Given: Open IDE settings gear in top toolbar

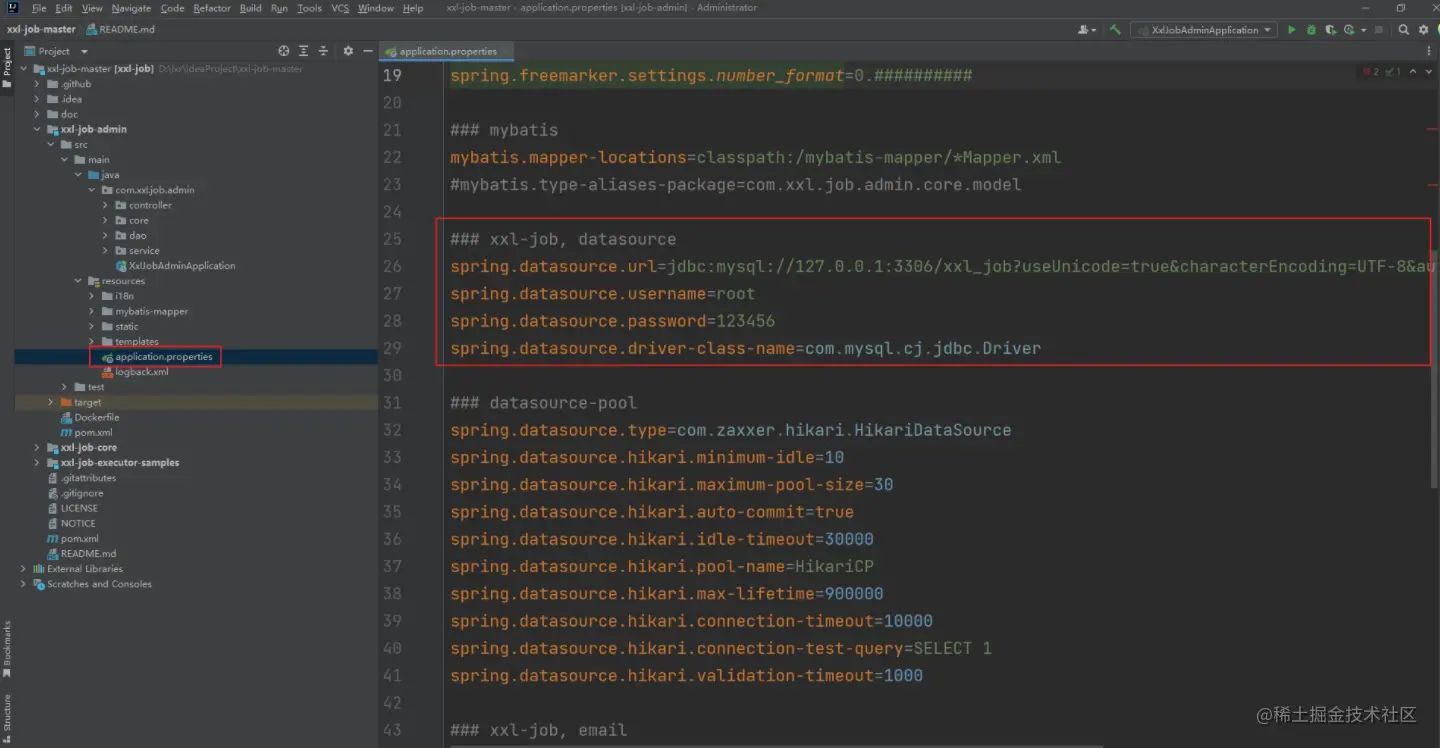Looking at the screenshot, I should (x=1423, y=30).
